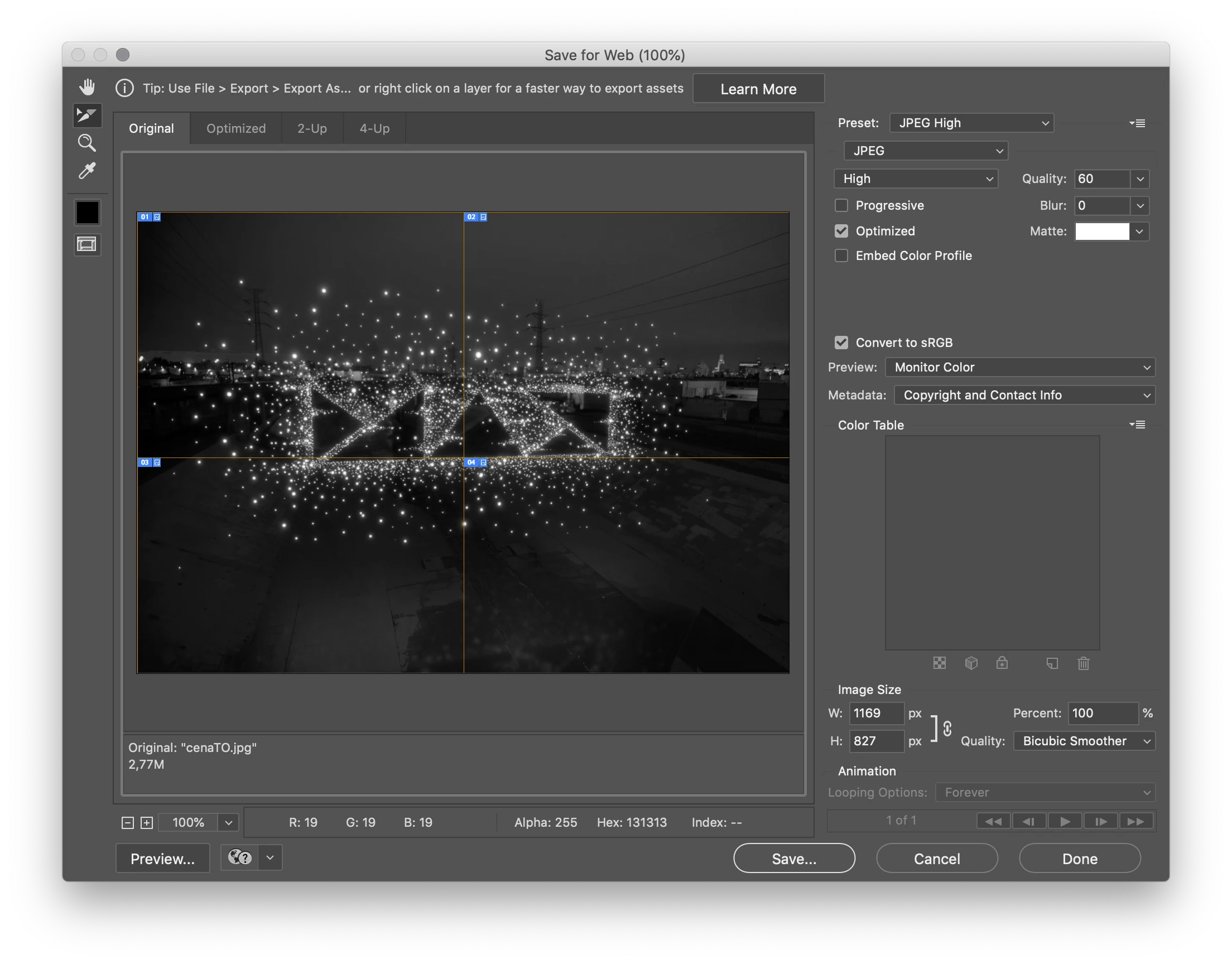The height and width of the screenshot is (964, 1232).
Task: Switch to the Optimized tab
Action: click(236, 129)
